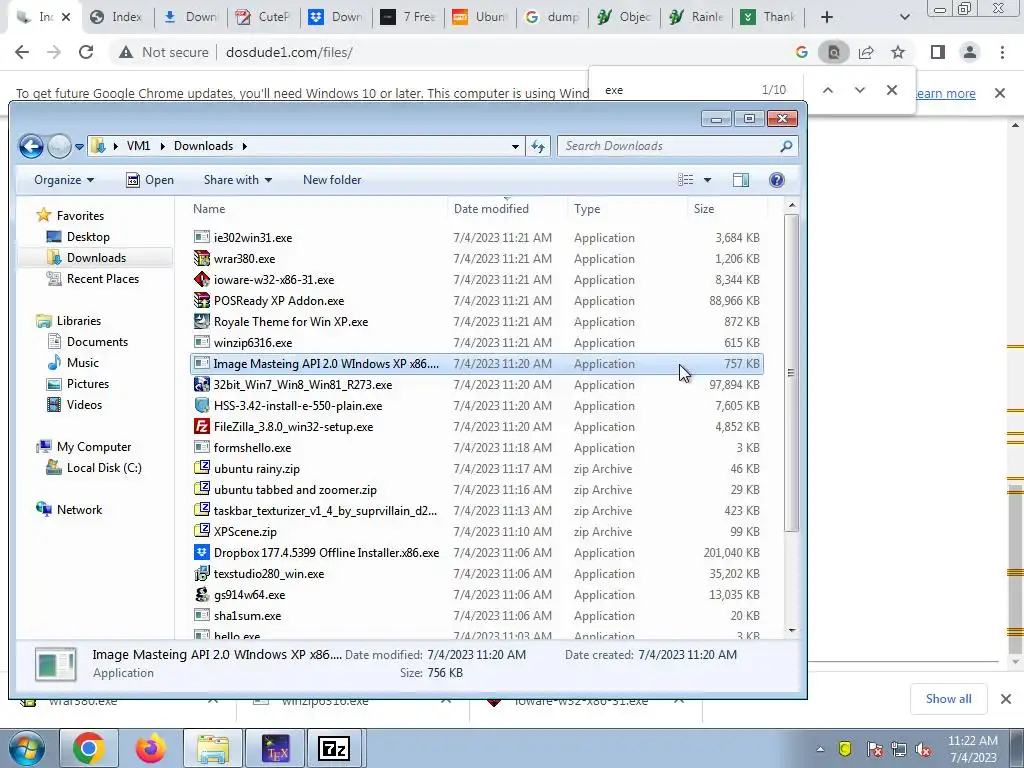
Task: Click the Chrome reload button
Action: [x=86, y=52]
